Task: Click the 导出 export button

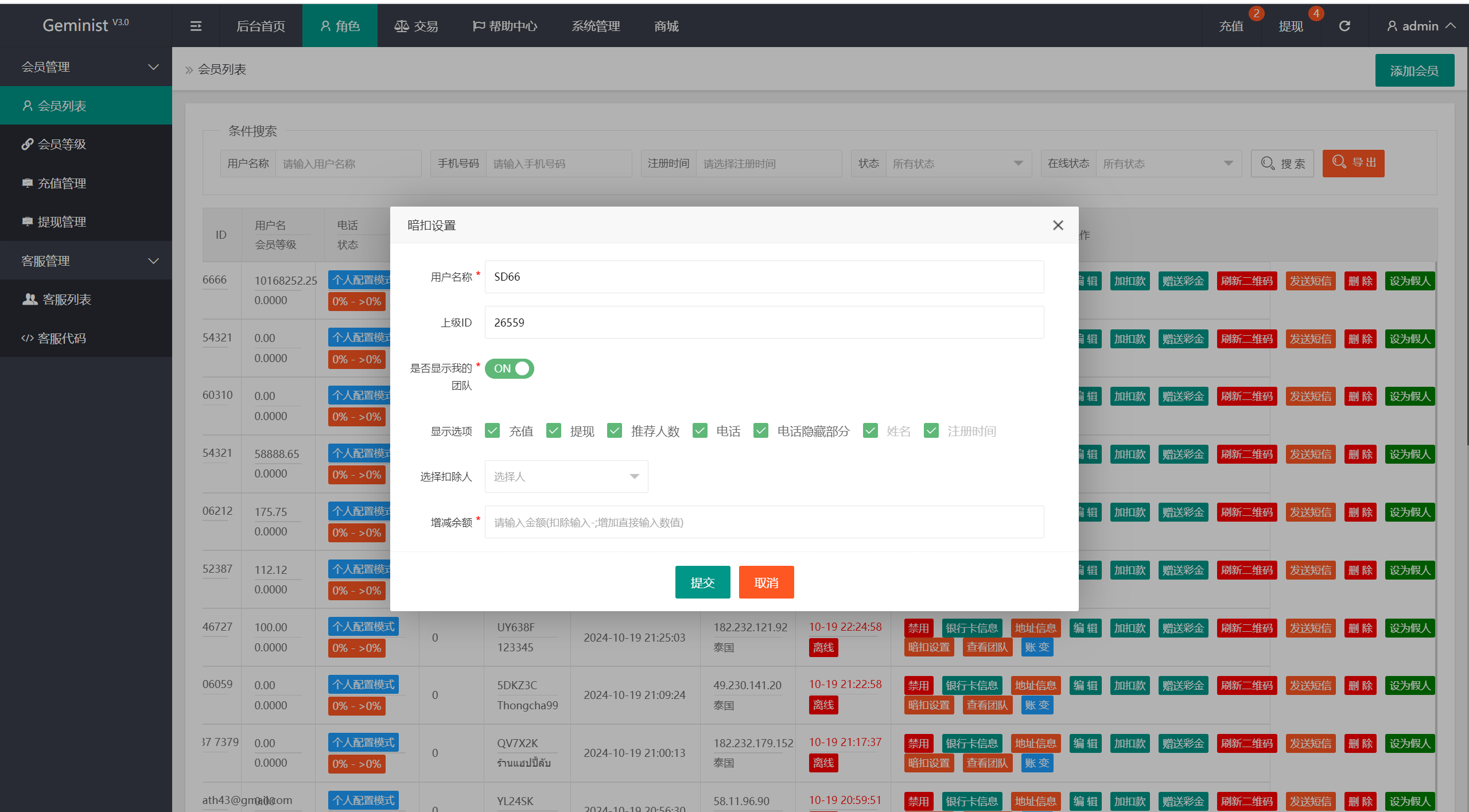Action: 1353,163
